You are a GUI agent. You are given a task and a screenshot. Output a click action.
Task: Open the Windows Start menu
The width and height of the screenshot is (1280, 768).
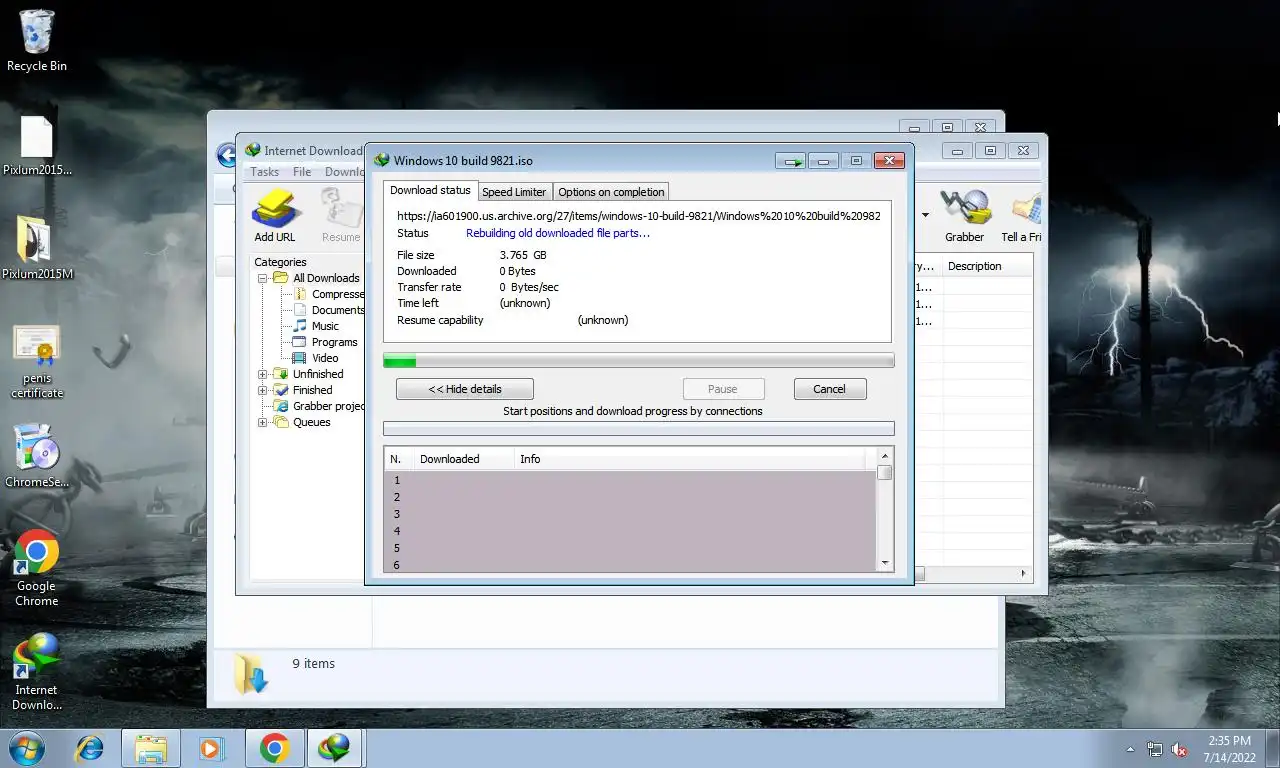point(26,748)
